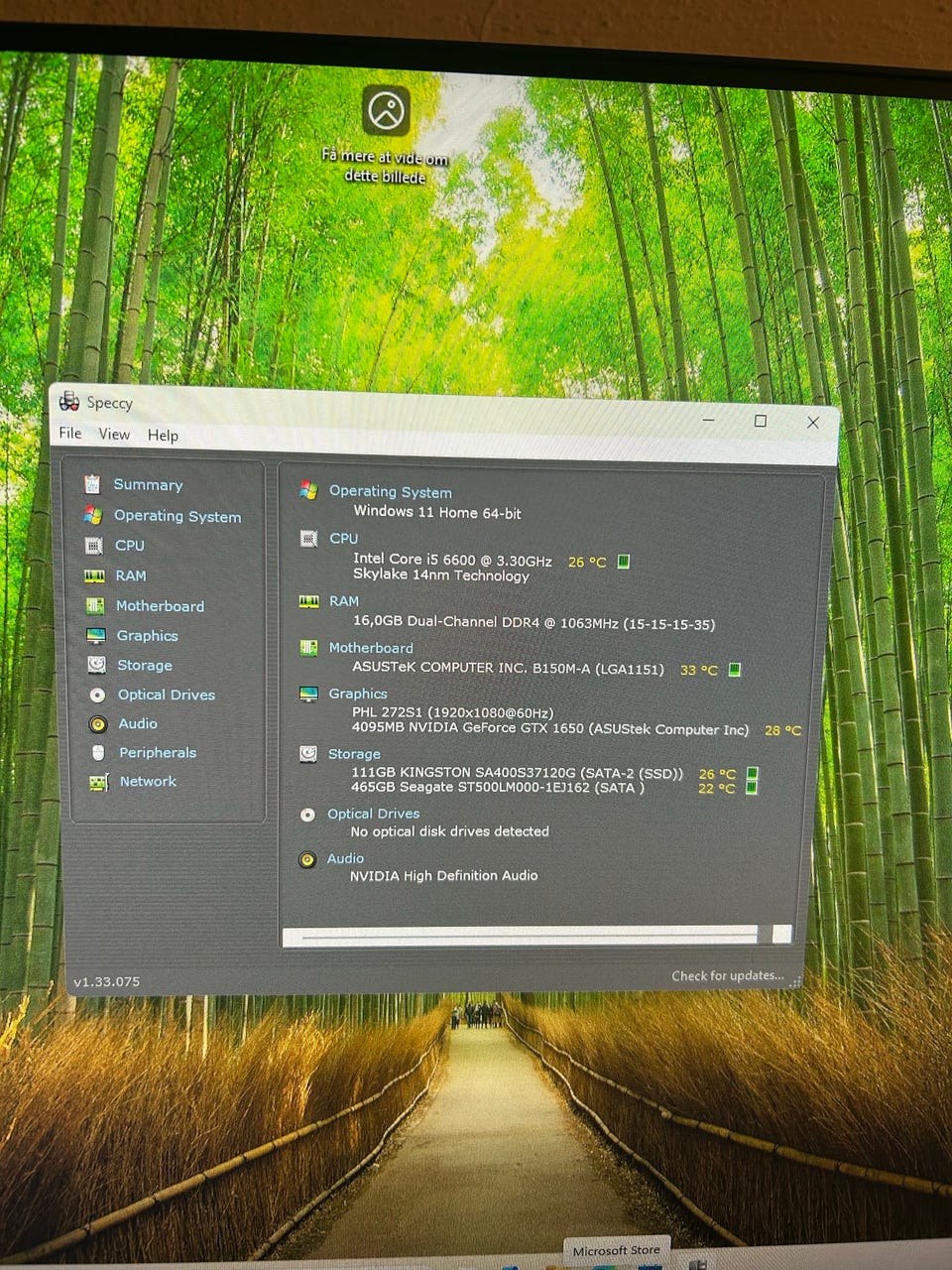Viewport: 952px width, 1270px height.
Task: Click the PHL 272S1 monitor text
Action: point(452,712)
